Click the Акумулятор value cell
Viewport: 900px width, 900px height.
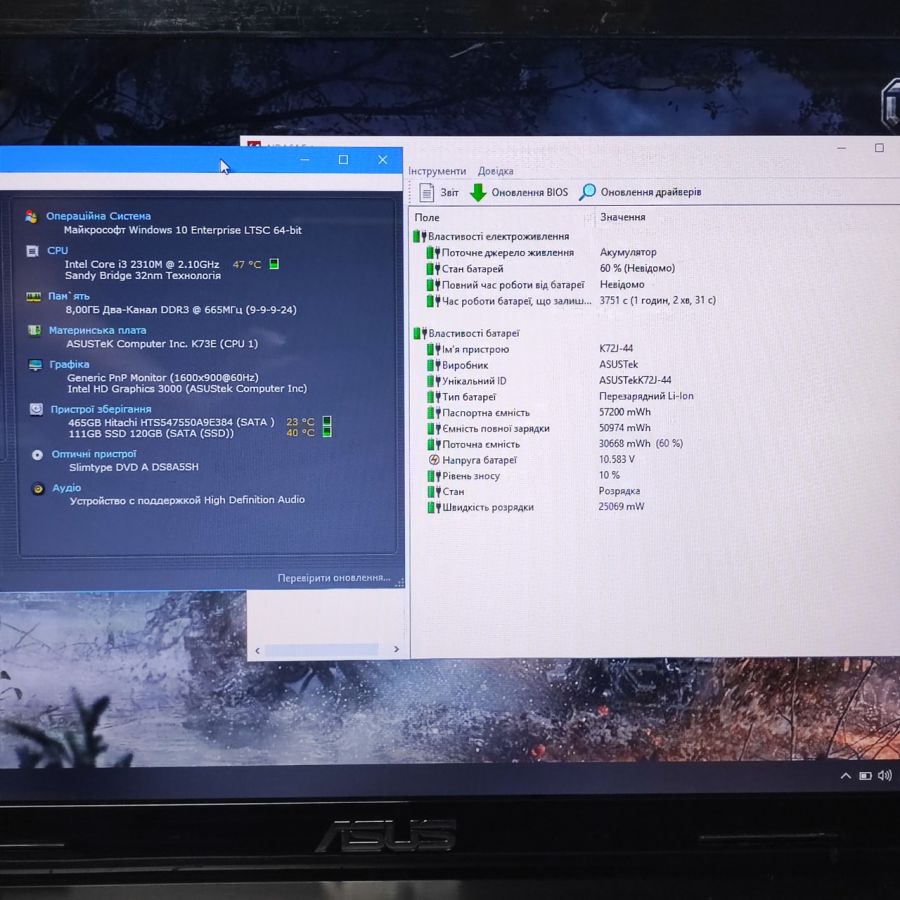pyautogui.click(x=628, y=252)
